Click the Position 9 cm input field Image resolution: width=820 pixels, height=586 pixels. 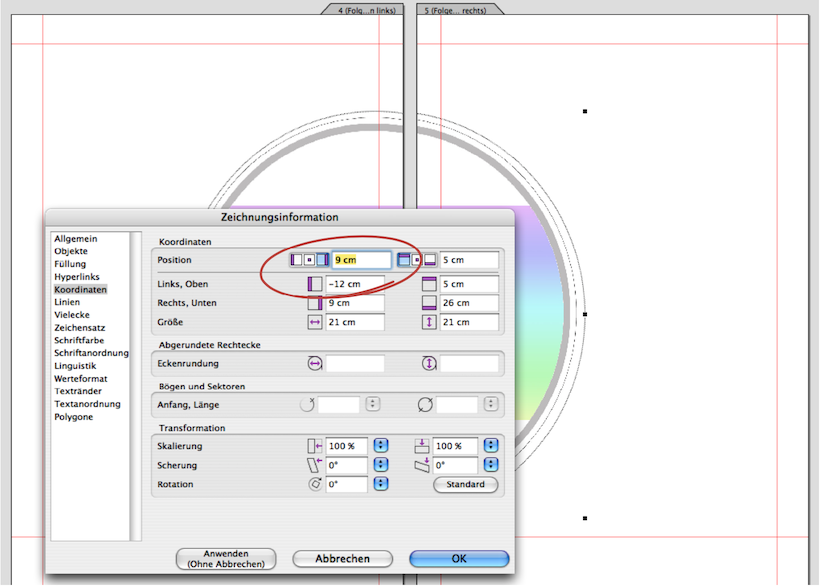click(360, 260)
